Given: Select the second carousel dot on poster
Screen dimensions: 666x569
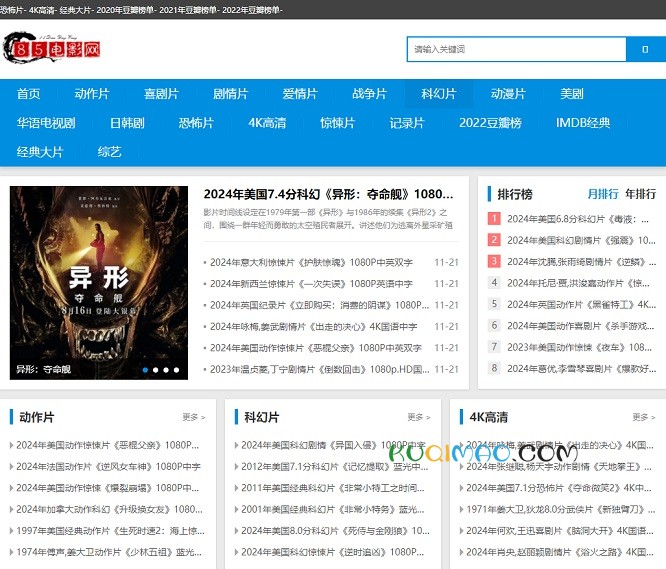Looking at the screenshot, I should (155, 370).
